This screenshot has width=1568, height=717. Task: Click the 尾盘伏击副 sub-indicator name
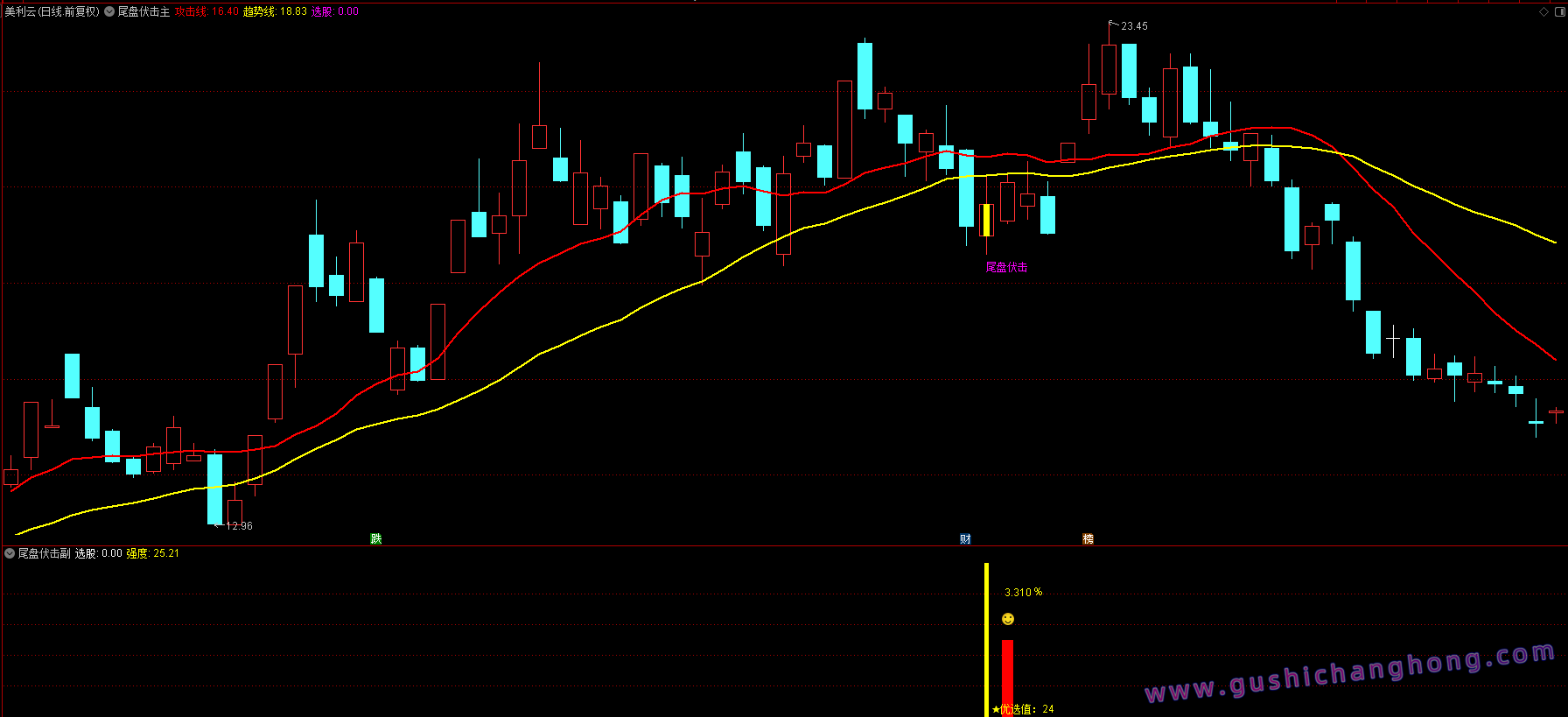44,553
